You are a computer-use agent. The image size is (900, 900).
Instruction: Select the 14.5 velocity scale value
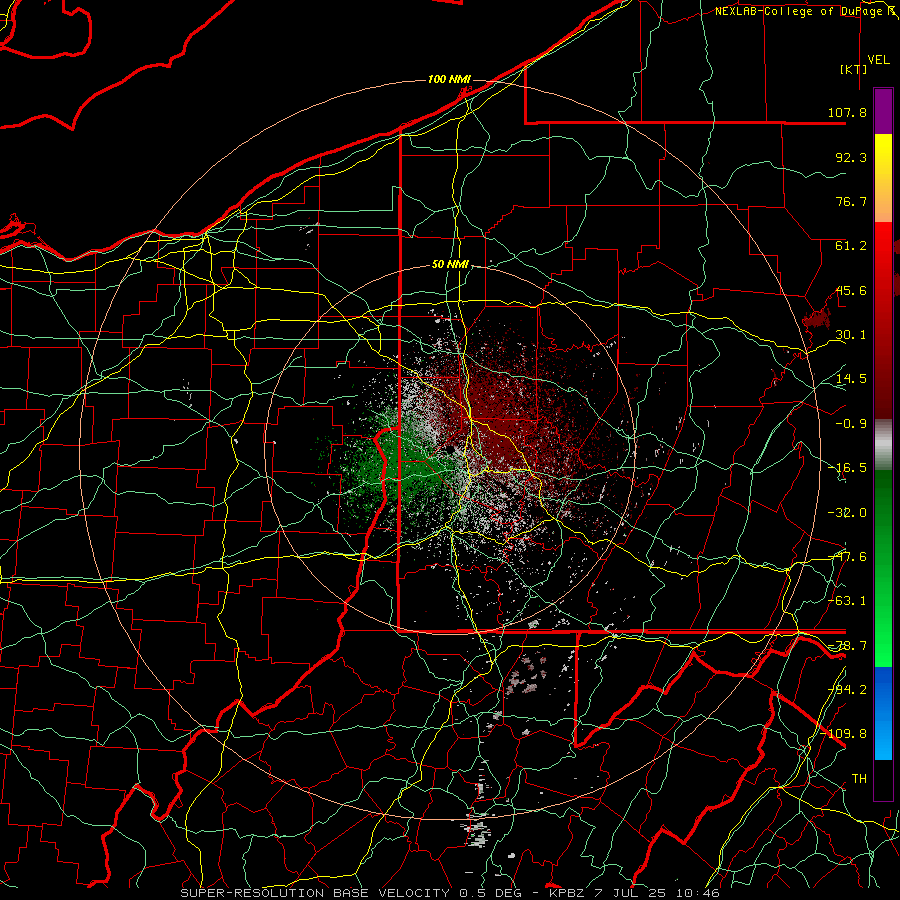pos(851,379)
